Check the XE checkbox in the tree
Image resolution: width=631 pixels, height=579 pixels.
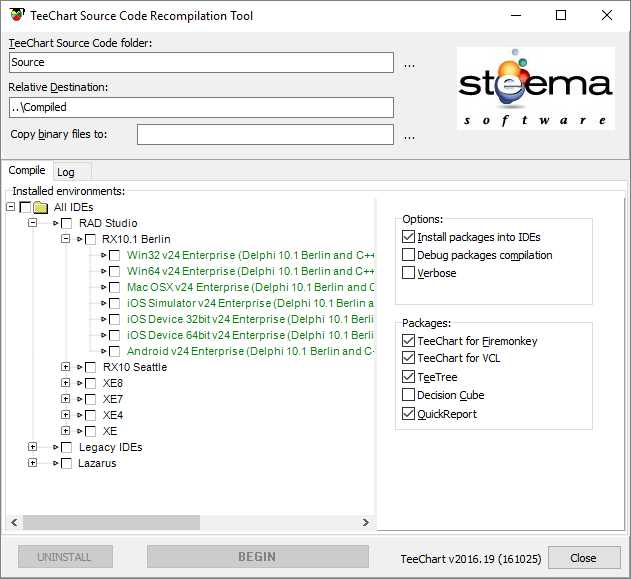click(91, 431)
